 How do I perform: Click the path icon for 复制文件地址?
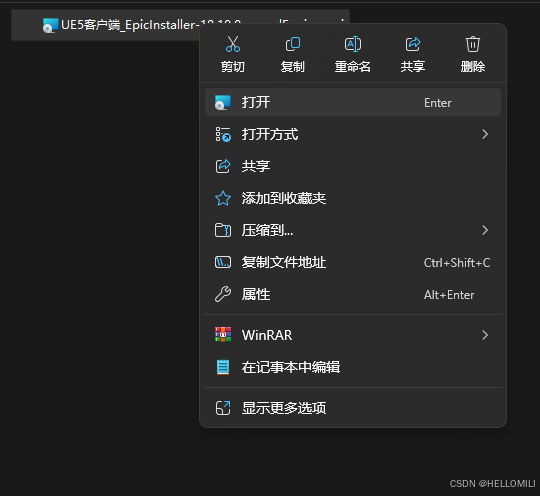223,262
